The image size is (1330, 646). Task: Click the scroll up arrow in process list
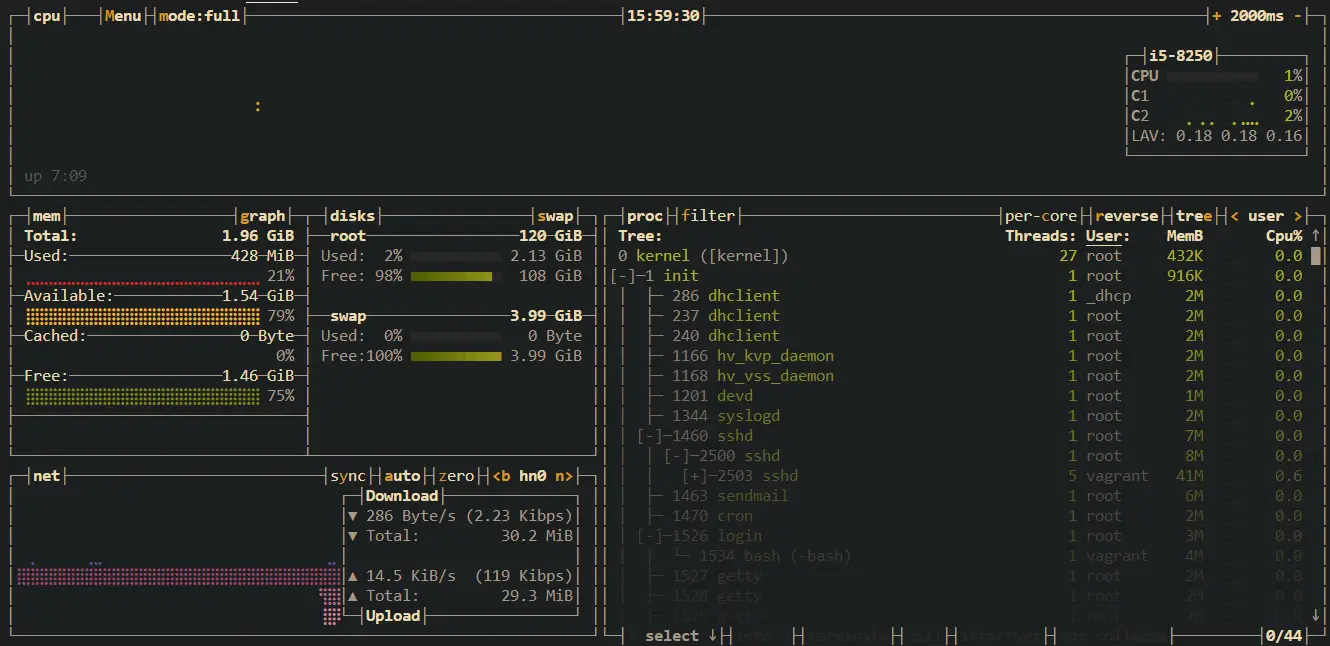point(1316,236)
